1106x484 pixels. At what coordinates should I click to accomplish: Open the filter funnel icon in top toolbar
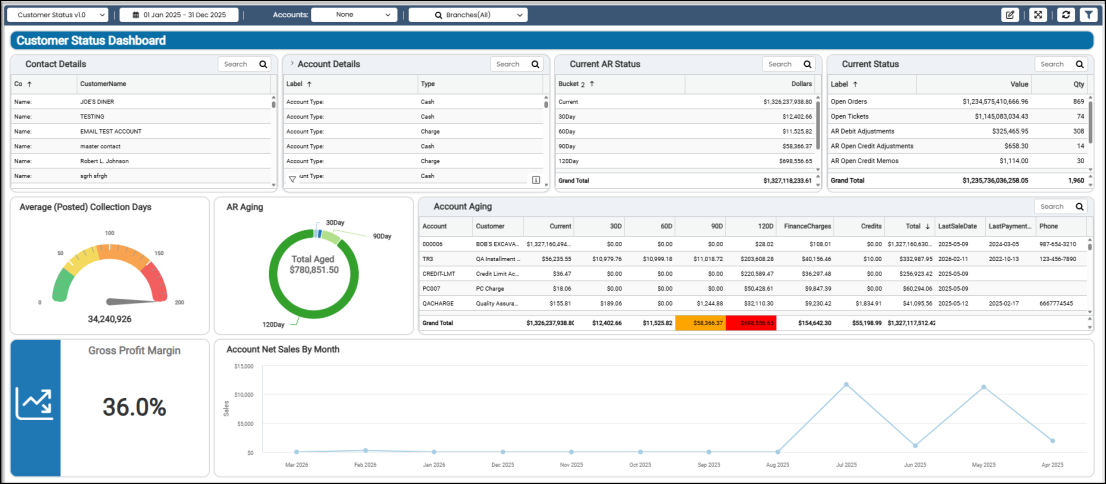pyautogui.click(x=1088, y=15)
